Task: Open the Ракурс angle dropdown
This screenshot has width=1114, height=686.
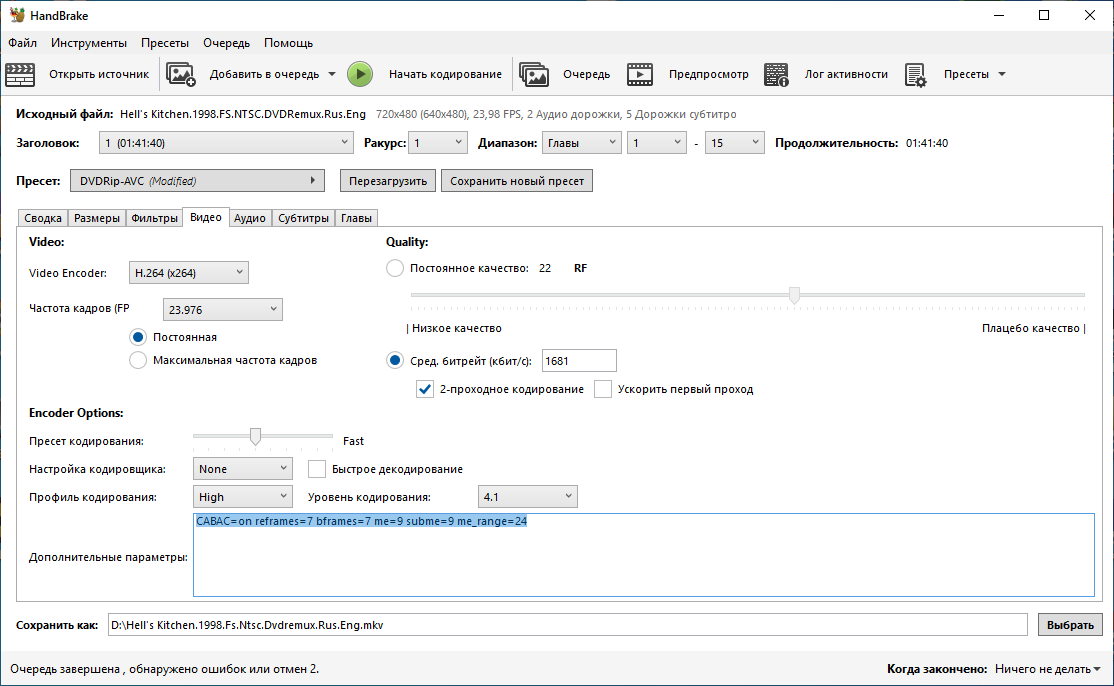Action: click(438, 143)
